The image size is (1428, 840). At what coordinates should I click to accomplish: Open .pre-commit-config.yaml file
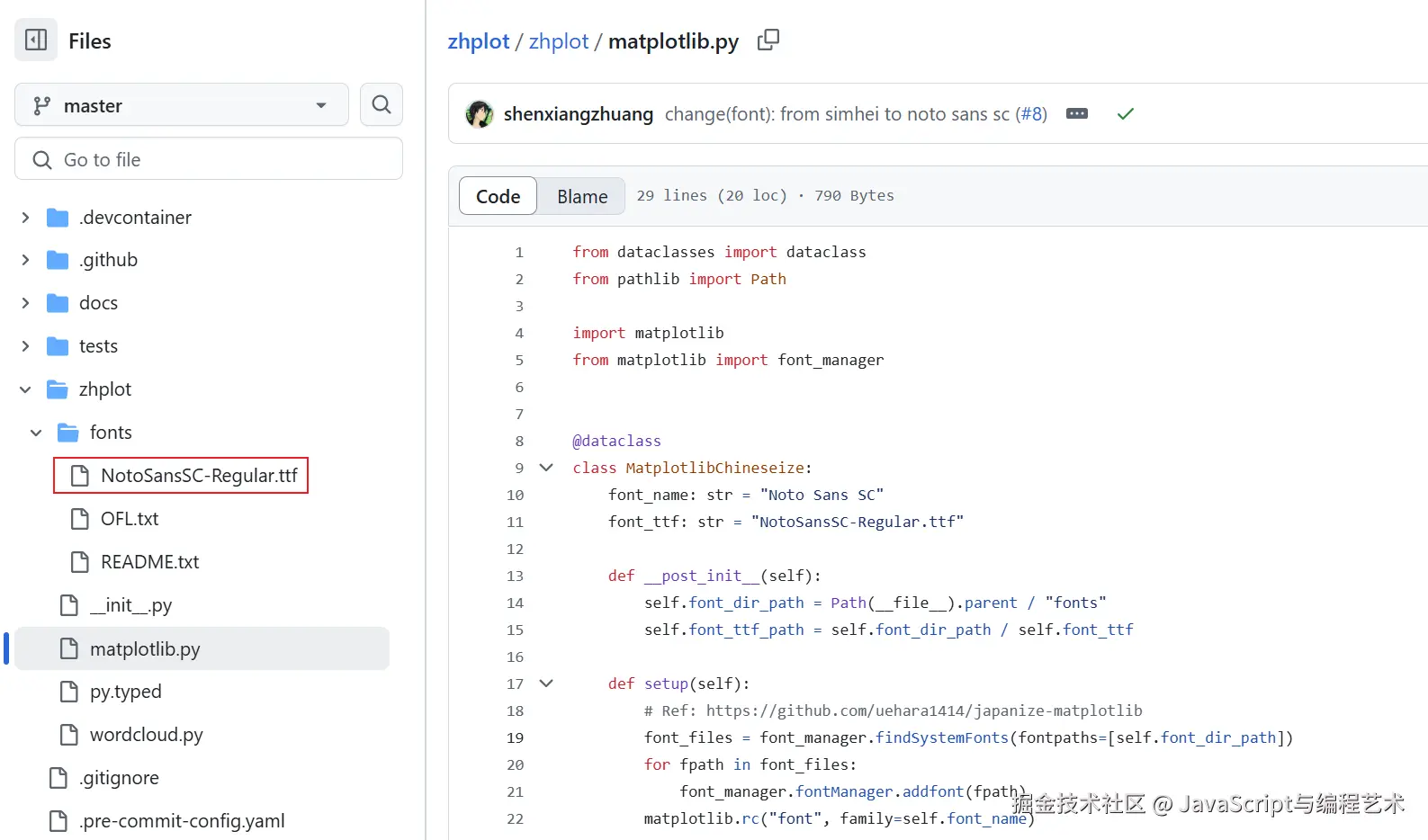(182, 821)
